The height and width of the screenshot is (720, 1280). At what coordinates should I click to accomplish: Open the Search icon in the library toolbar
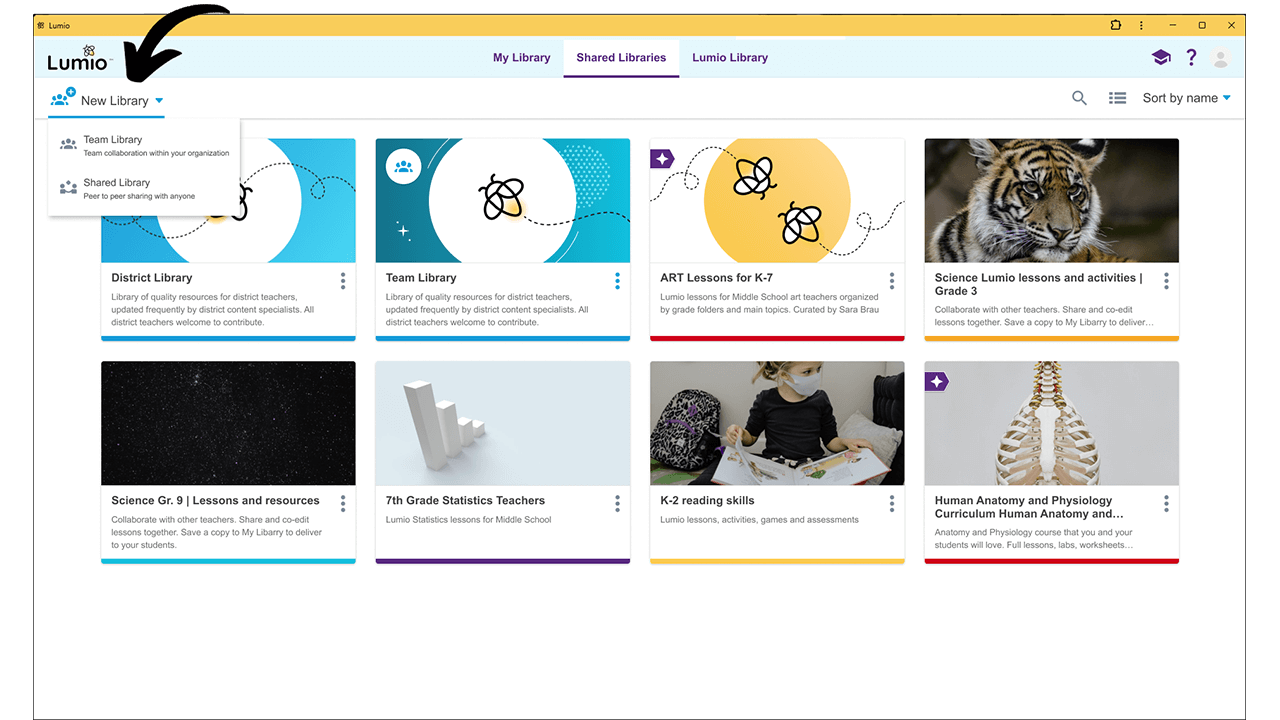1079,98
